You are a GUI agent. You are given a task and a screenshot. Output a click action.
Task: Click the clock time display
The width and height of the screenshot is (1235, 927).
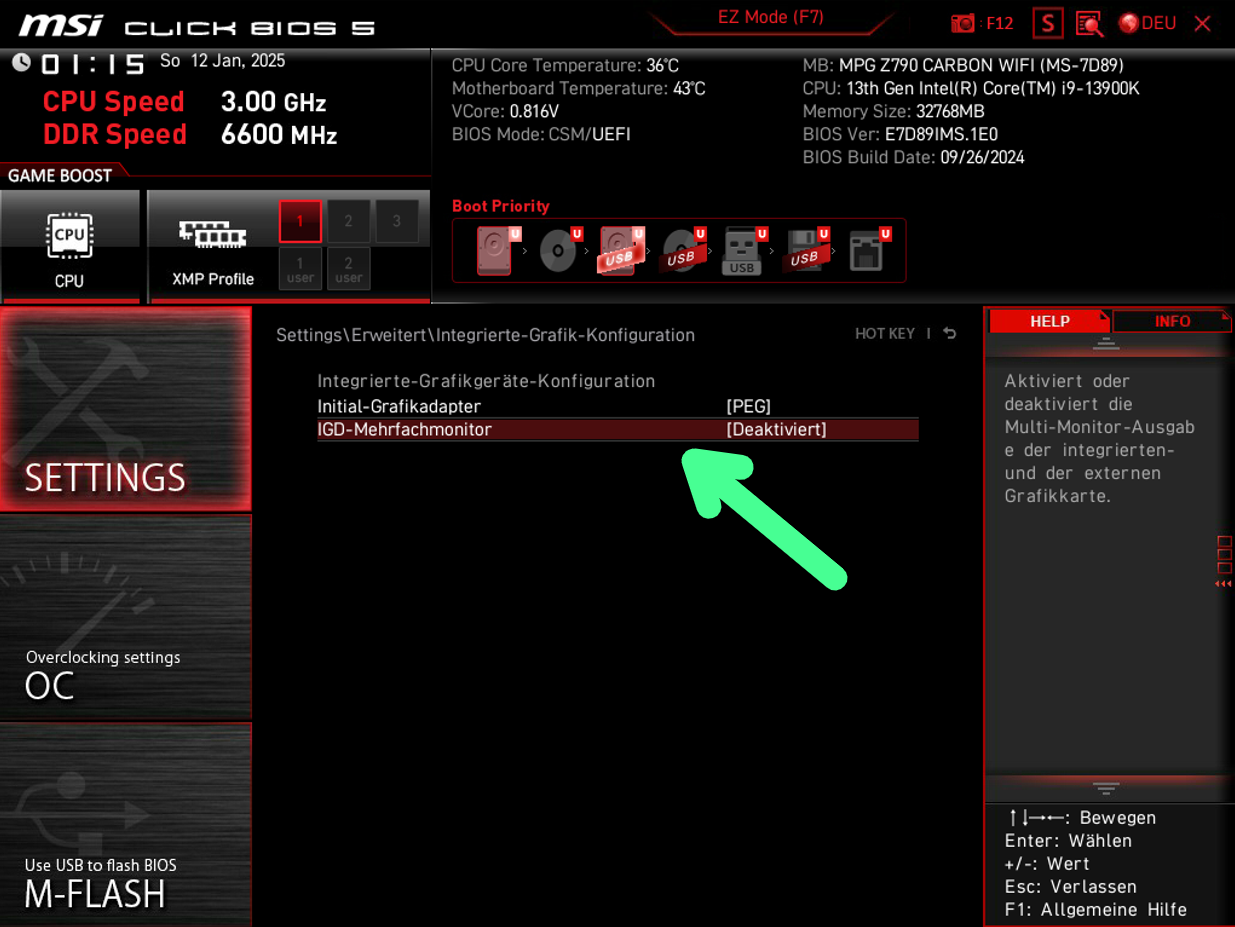coord(92,64)
